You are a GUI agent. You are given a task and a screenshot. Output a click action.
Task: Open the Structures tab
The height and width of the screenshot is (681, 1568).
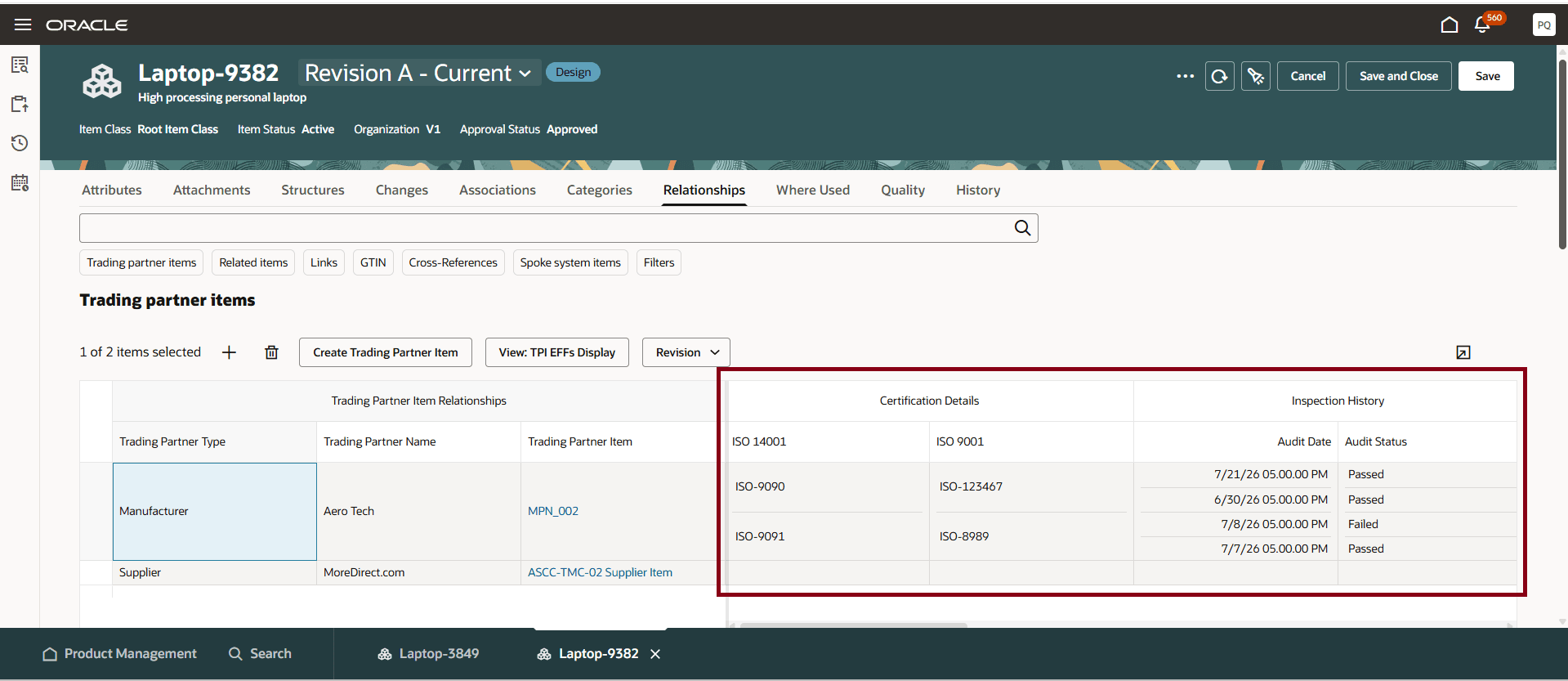[313, 190]
